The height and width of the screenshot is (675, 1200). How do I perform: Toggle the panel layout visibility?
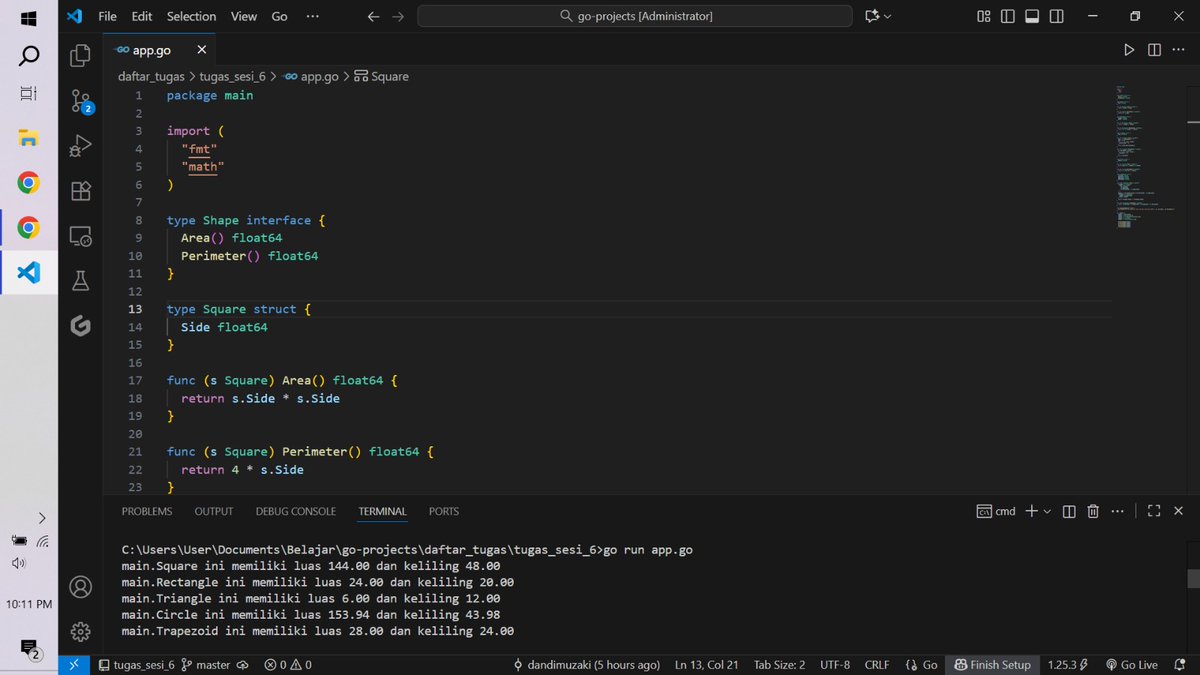tap(1031, 15)
